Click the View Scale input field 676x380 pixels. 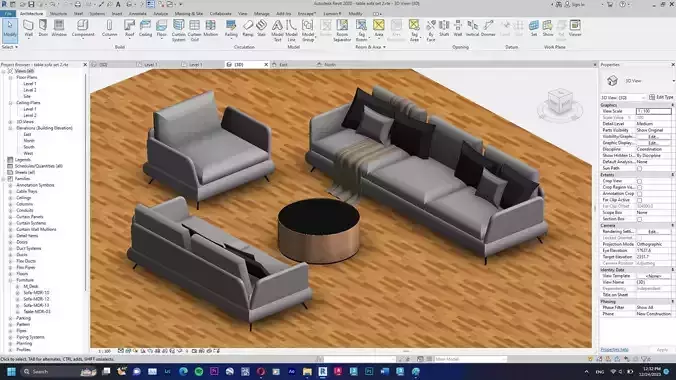pos(653,111)
